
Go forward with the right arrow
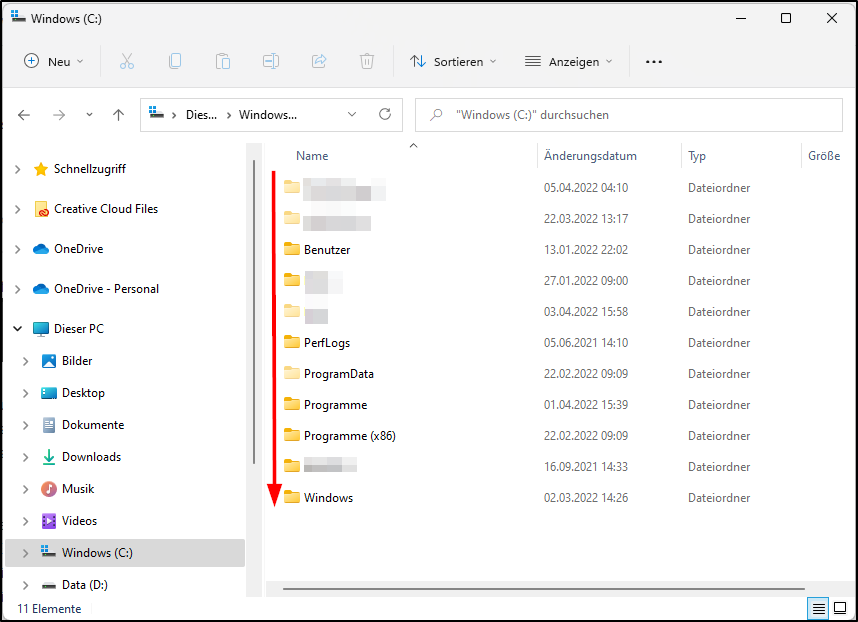click(x=59, y=115)
